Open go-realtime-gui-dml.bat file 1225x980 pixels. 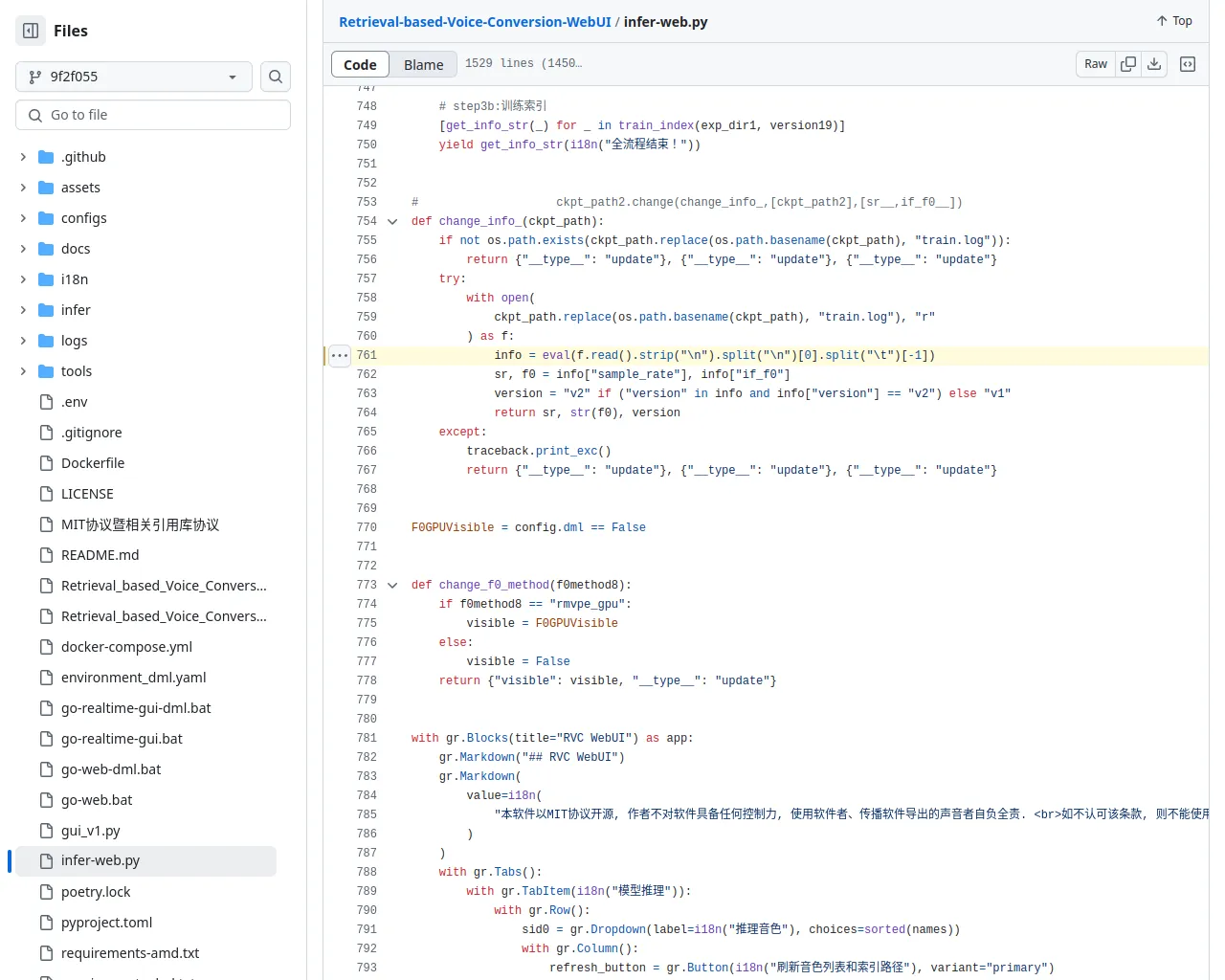tap(136, 708)
